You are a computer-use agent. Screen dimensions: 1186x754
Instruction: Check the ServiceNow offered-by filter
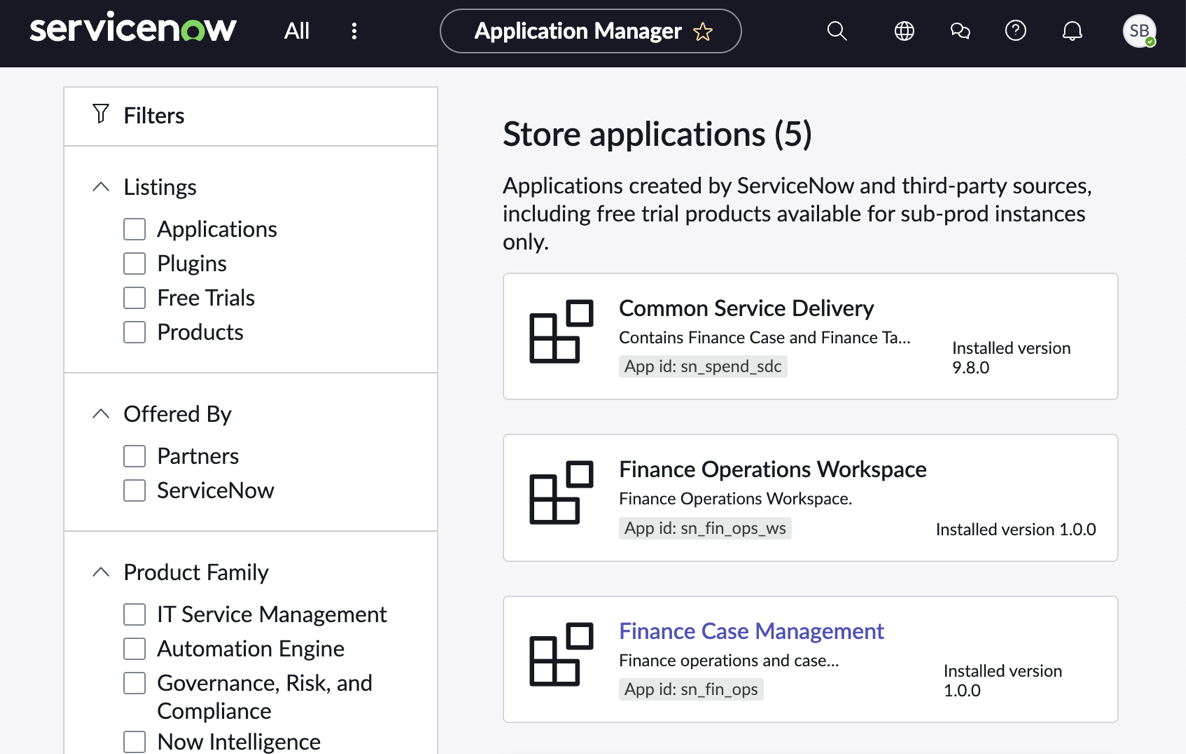(135, 490)
